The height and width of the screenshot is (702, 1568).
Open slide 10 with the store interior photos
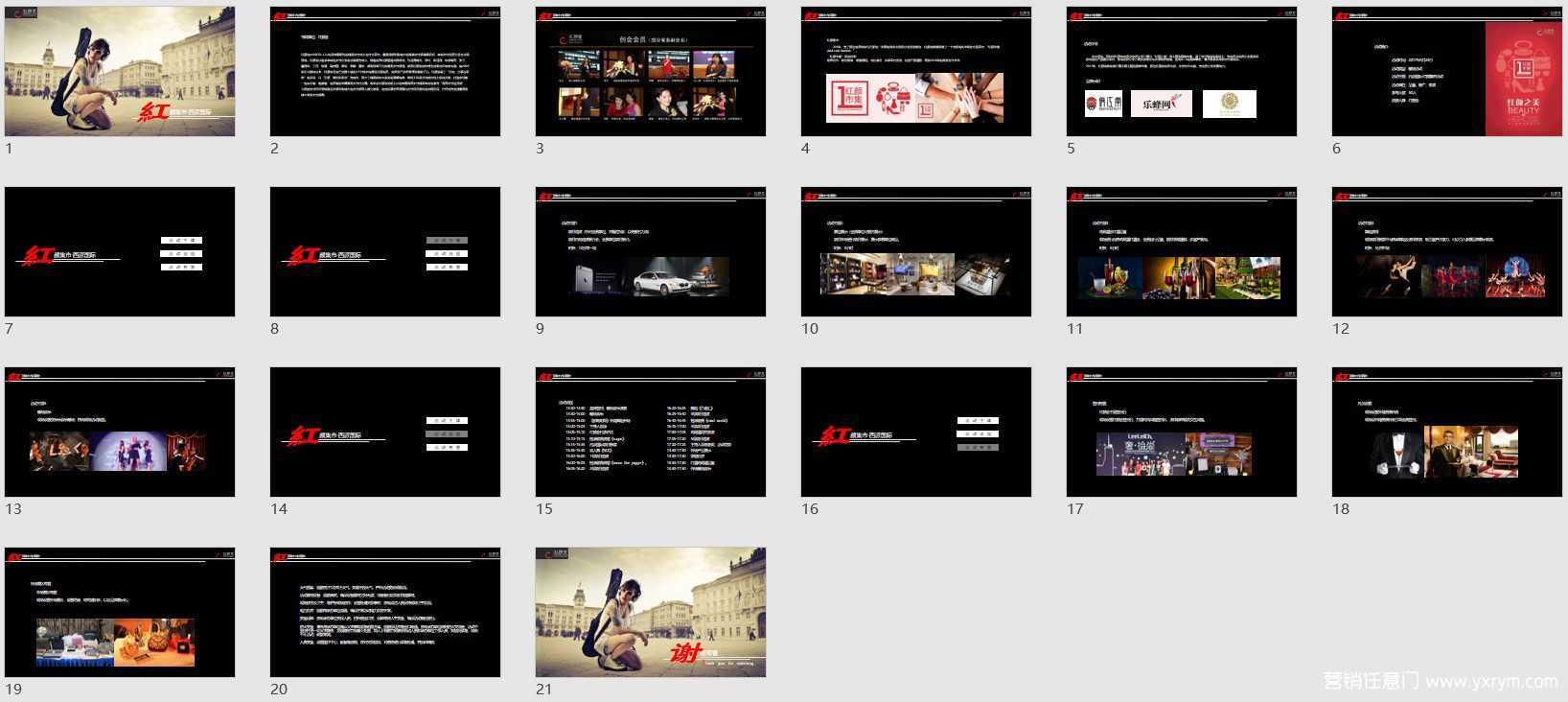coord(916,252)
